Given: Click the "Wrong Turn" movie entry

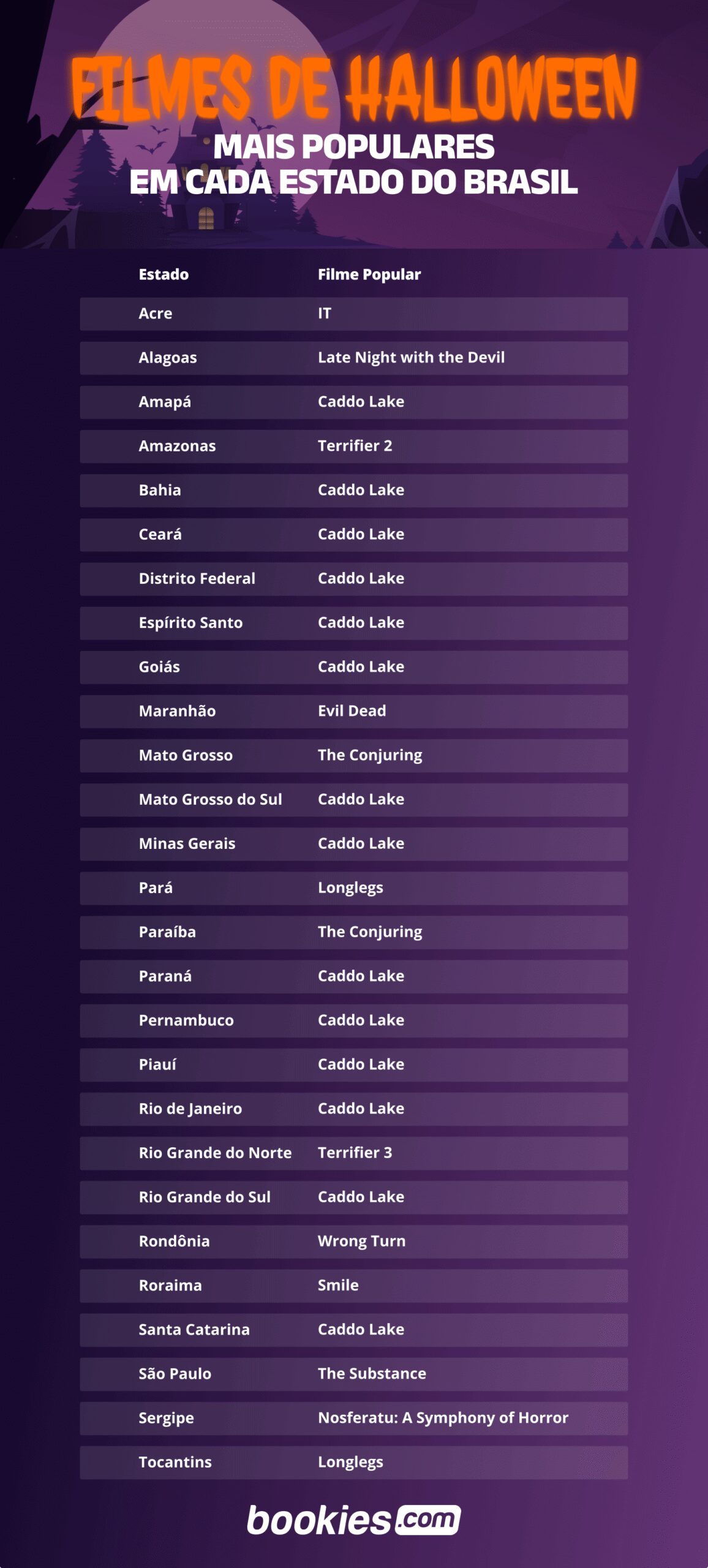Looking at the screenshot, I should click(x=361, y=1241).
